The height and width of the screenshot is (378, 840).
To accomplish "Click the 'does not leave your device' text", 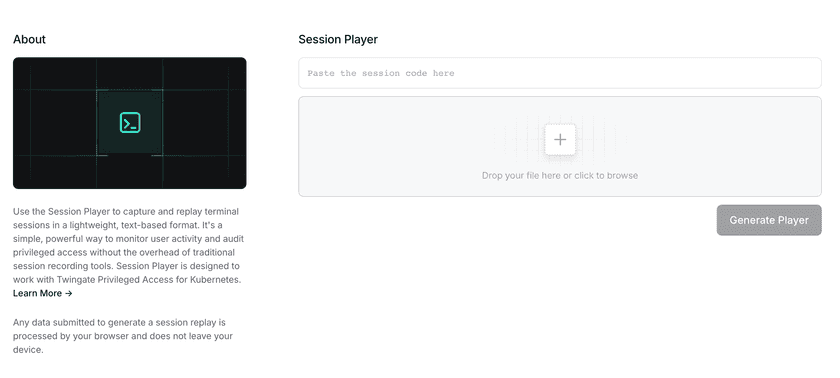I will coord(123,343).
